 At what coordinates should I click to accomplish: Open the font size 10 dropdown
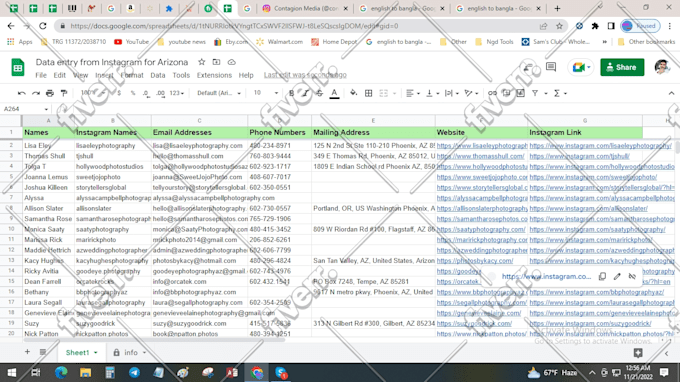pyautogui.click(x=265, y=93)
